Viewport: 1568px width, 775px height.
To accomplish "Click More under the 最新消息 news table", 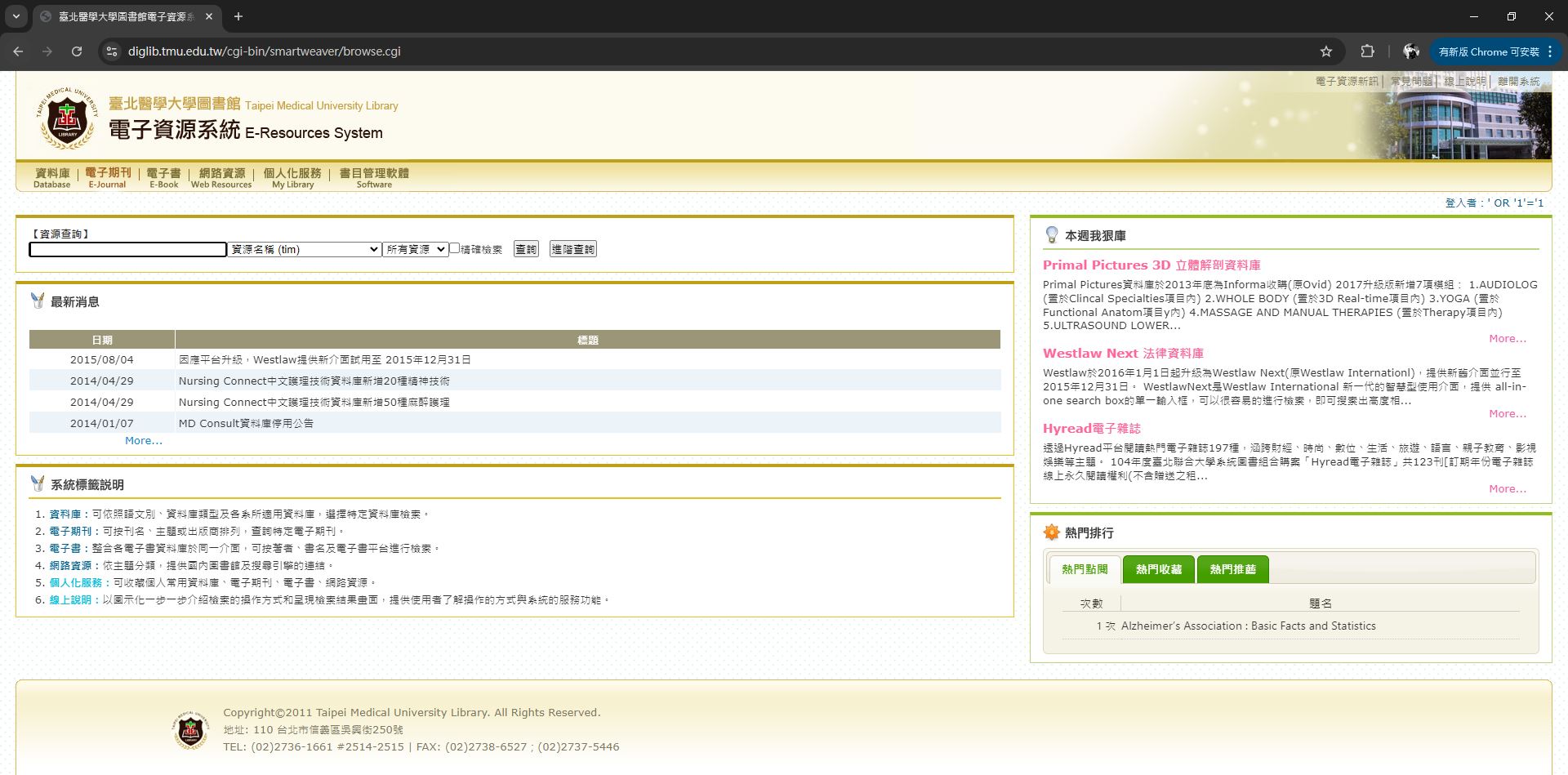I will click(x=144, y=441).
